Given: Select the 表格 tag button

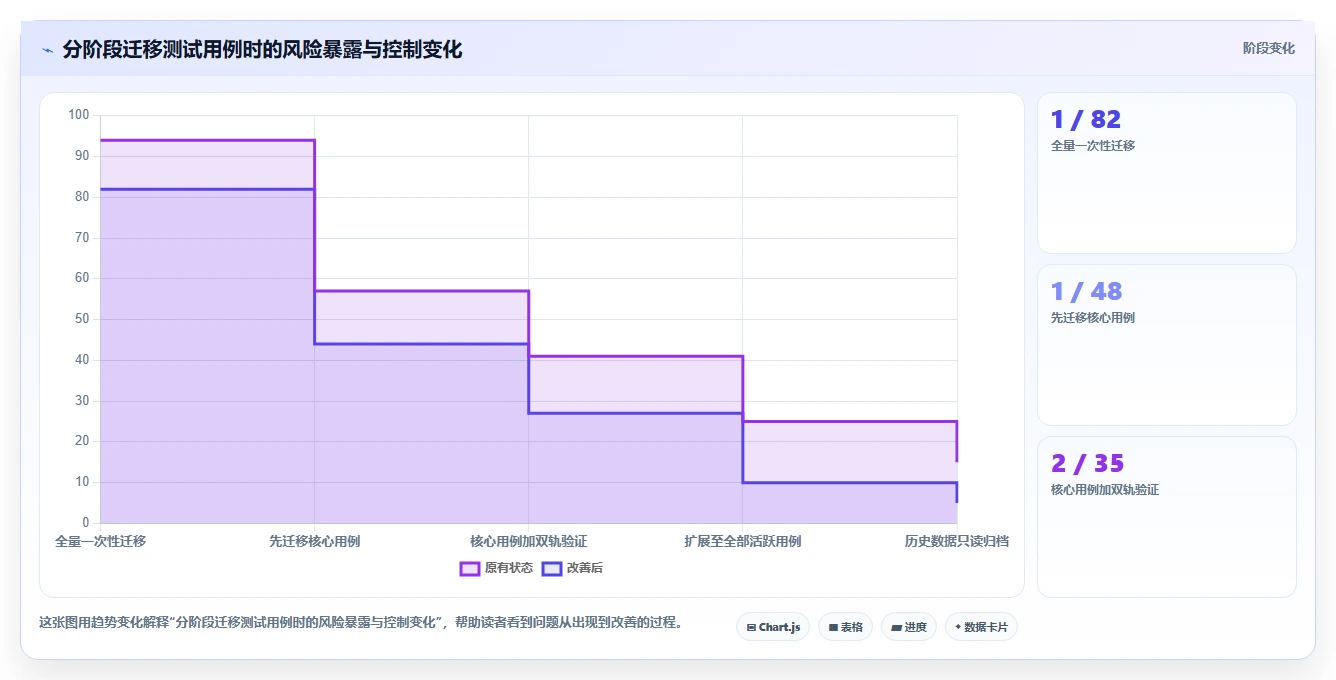Looking at the screenshot, I should (845, 627).
